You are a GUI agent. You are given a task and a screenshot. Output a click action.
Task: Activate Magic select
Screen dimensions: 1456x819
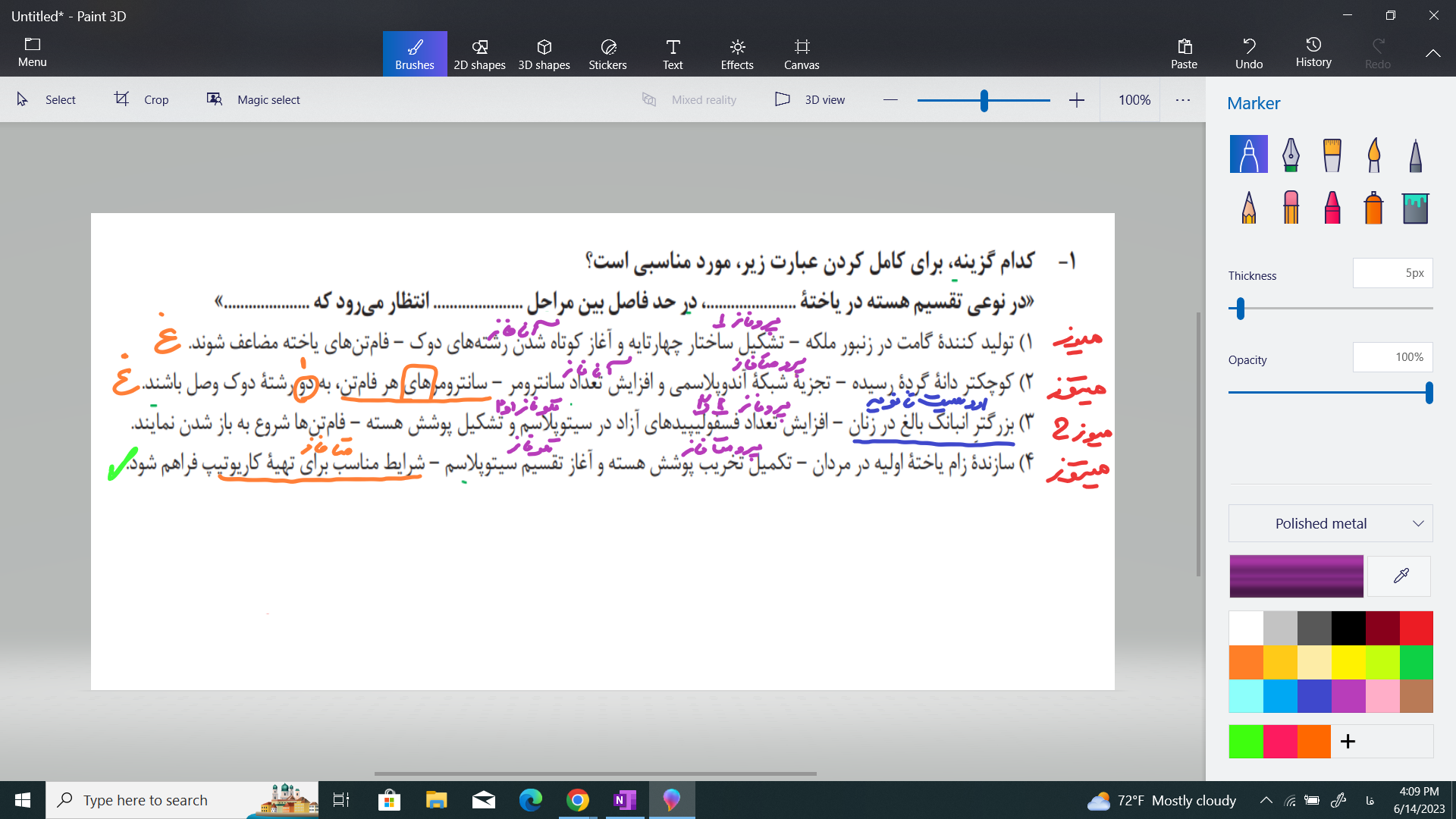pyautogui.click(x=254, y=99)
